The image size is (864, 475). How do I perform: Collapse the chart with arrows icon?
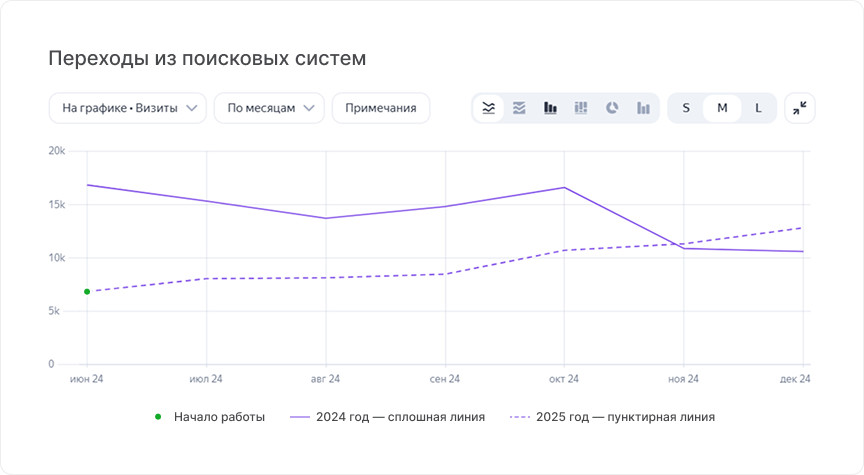[x=800, y=108]
